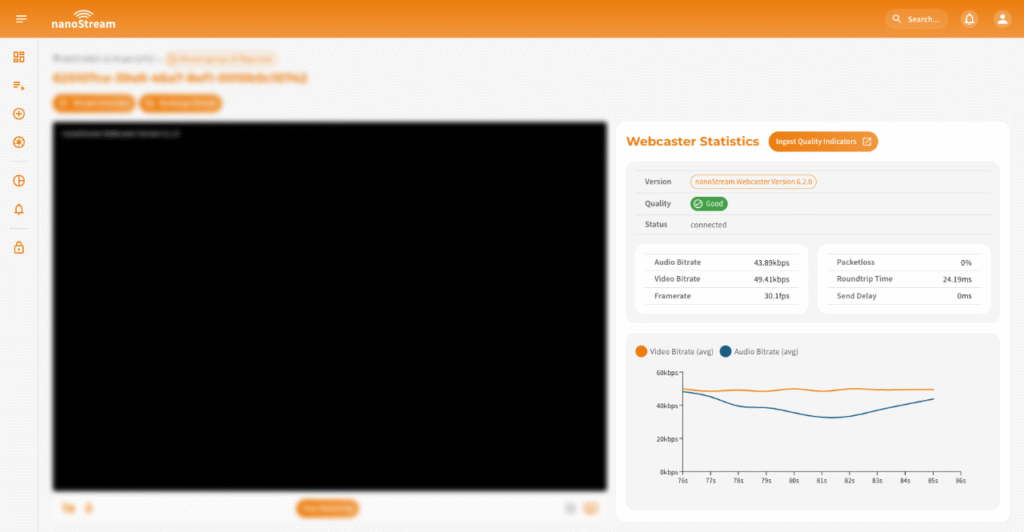Open the analytics pie chart icon in the sidebar
The height and width of the screenshot is (532, 1024).
click(19, 181)
